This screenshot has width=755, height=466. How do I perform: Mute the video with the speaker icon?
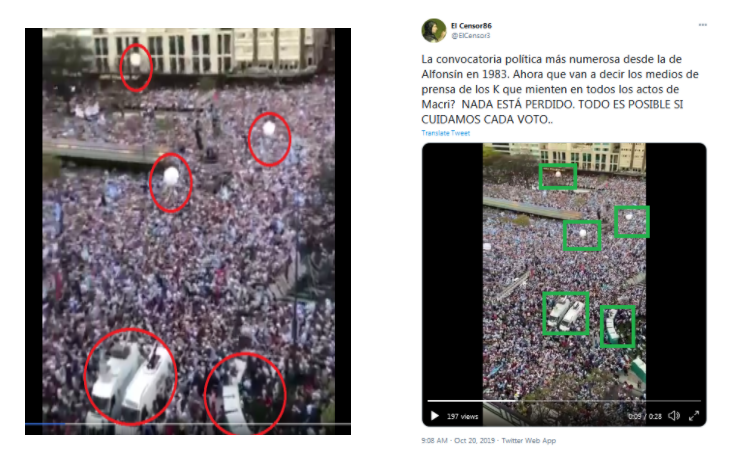pyautogui.click(x=674, y=415)
